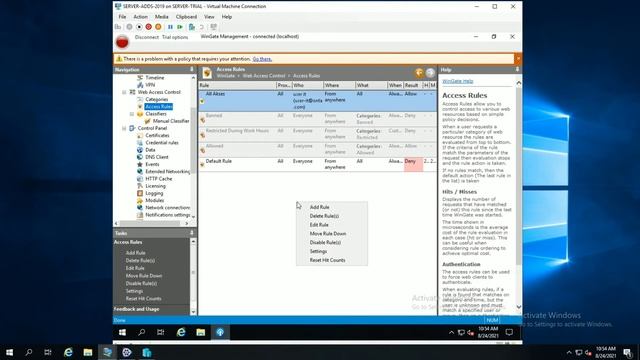Click the Result column header

[413, 85]
